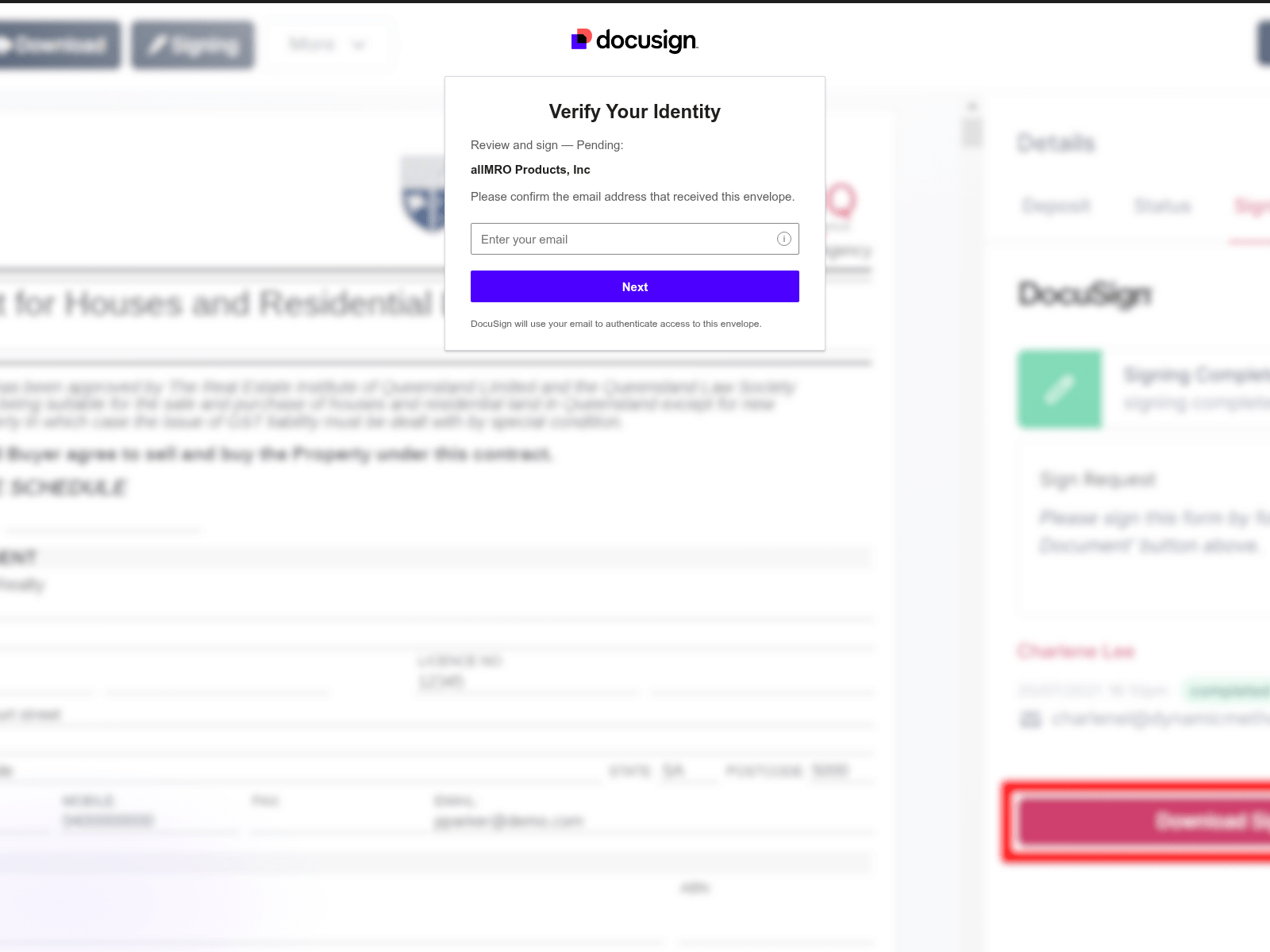Image resolution: width=1270 pixels, height=952 pixels.
Task: Click the blurred 'Sign Request' text in sidebar
Action: pyautogui.click(x=1098, y=480)
